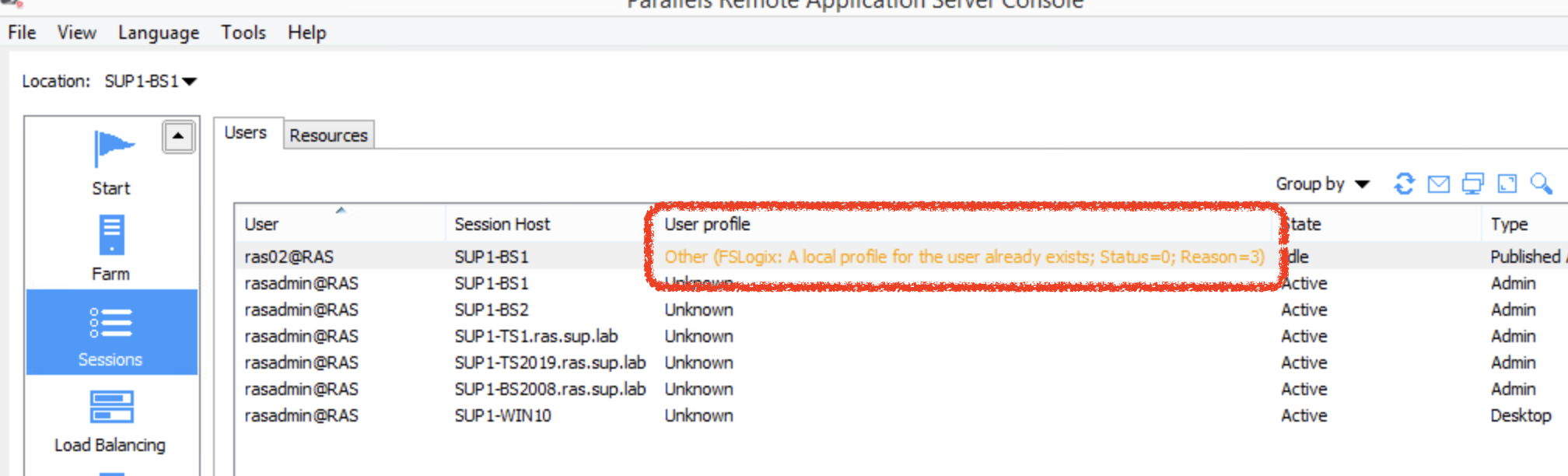Sort by the User column header
This screenshot has height=476, width=1568.
tap(261, 225)
